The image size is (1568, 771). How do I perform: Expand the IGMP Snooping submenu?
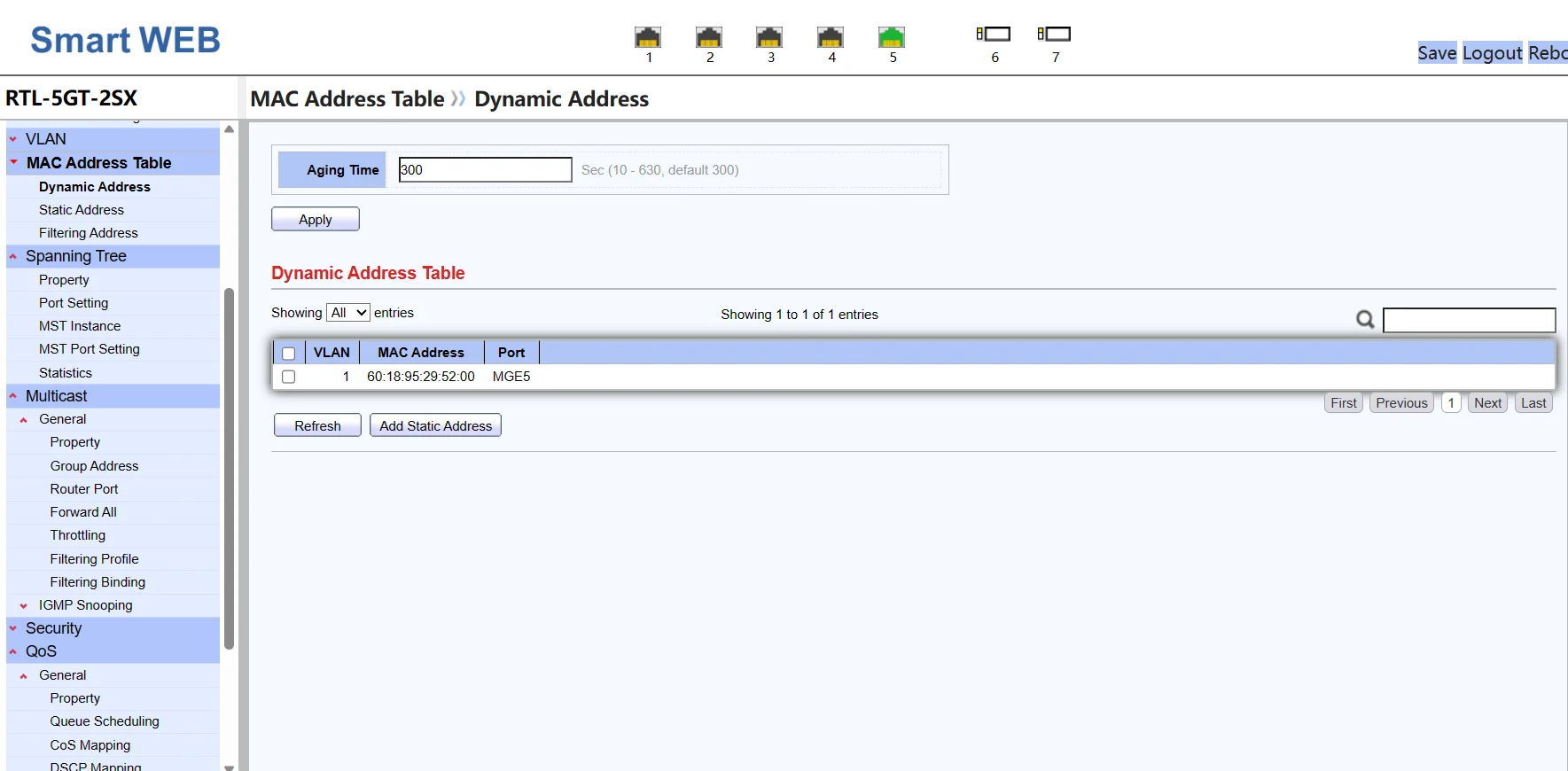(x=85, y=605)
